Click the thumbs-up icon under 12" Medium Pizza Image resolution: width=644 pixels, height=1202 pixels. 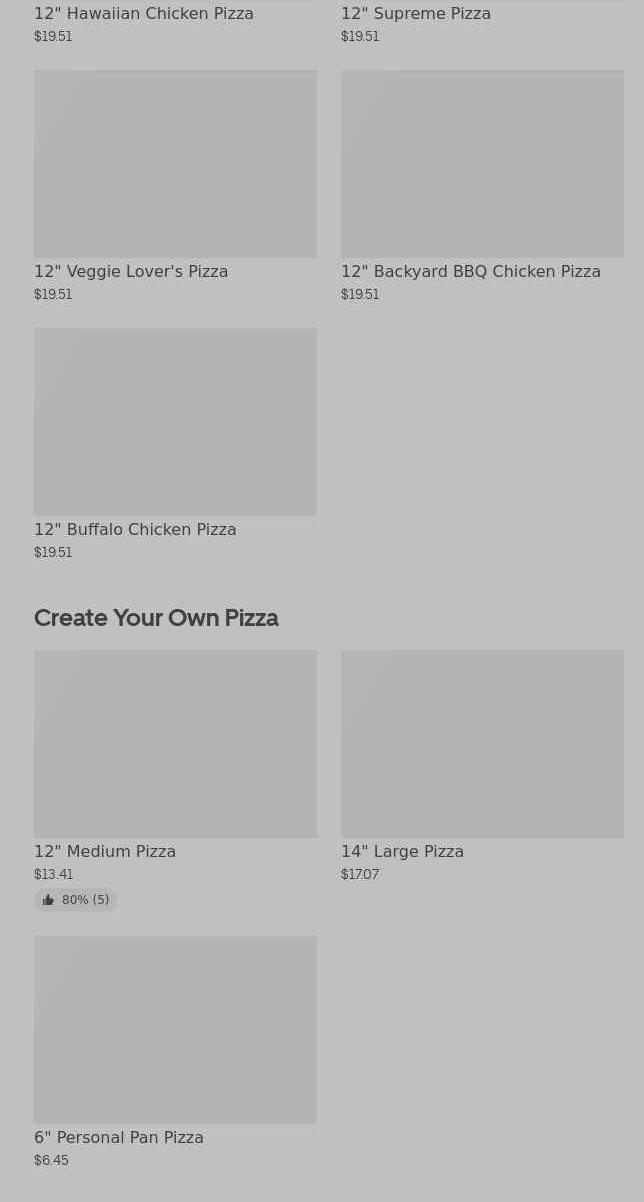pyautogui.click(x=48, y=900)
